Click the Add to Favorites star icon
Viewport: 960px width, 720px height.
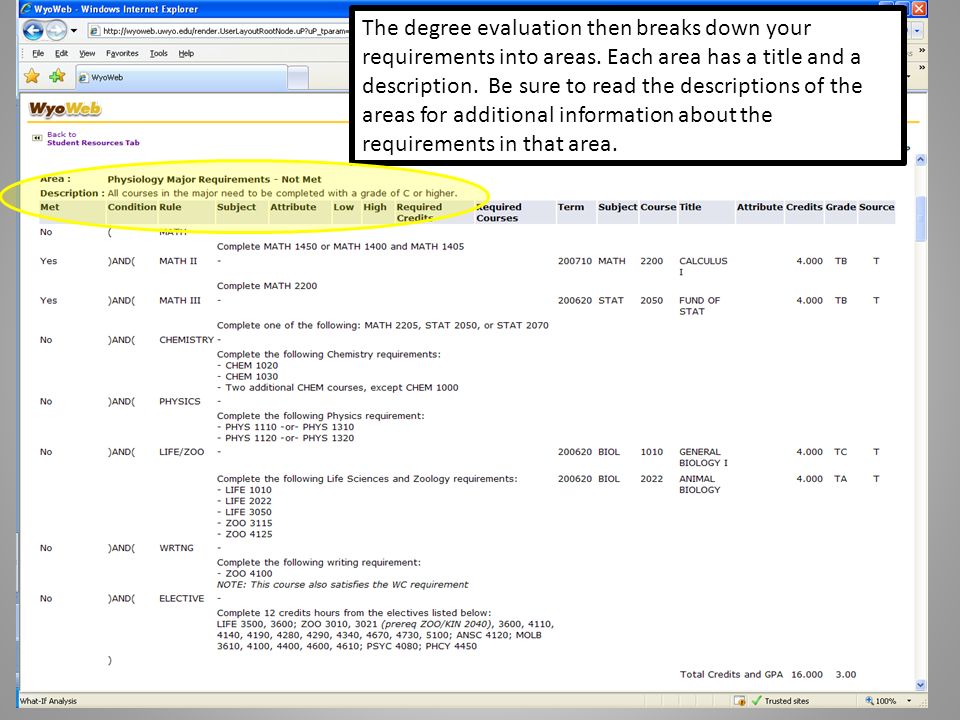[x=57, y=77]
